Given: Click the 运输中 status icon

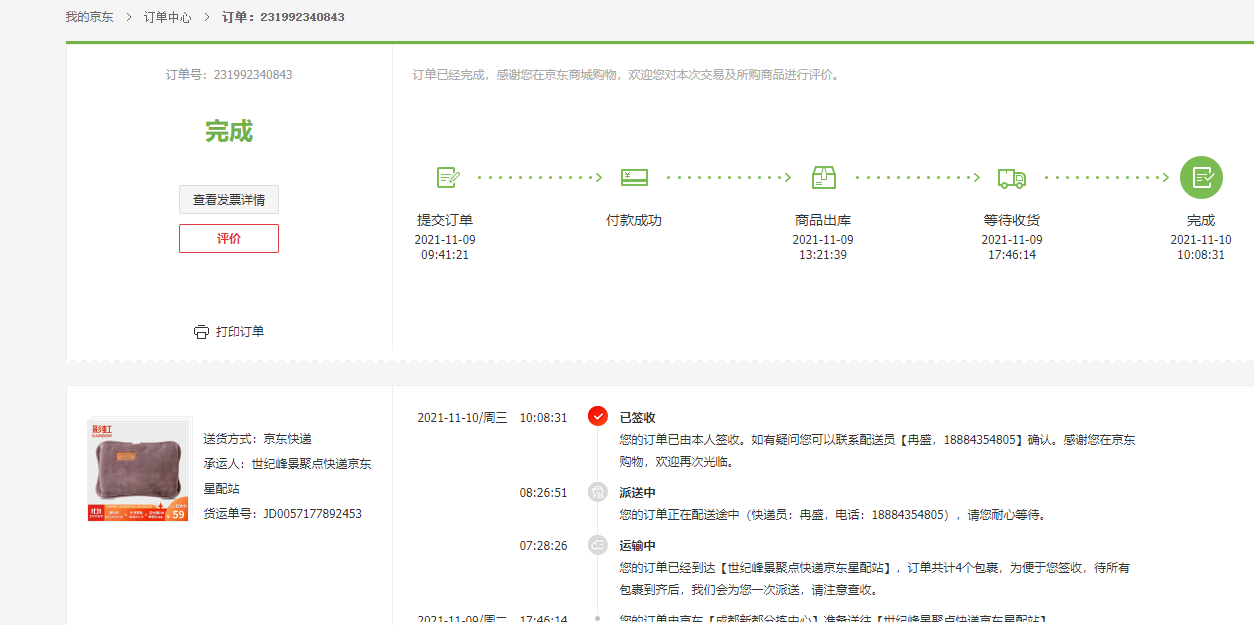Looking at the screenshot, I should point(598,545).
